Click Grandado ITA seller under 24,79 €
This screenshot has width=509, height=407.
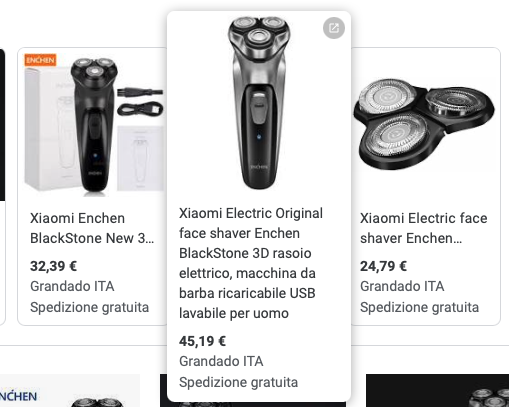click(x=402, y=286)
